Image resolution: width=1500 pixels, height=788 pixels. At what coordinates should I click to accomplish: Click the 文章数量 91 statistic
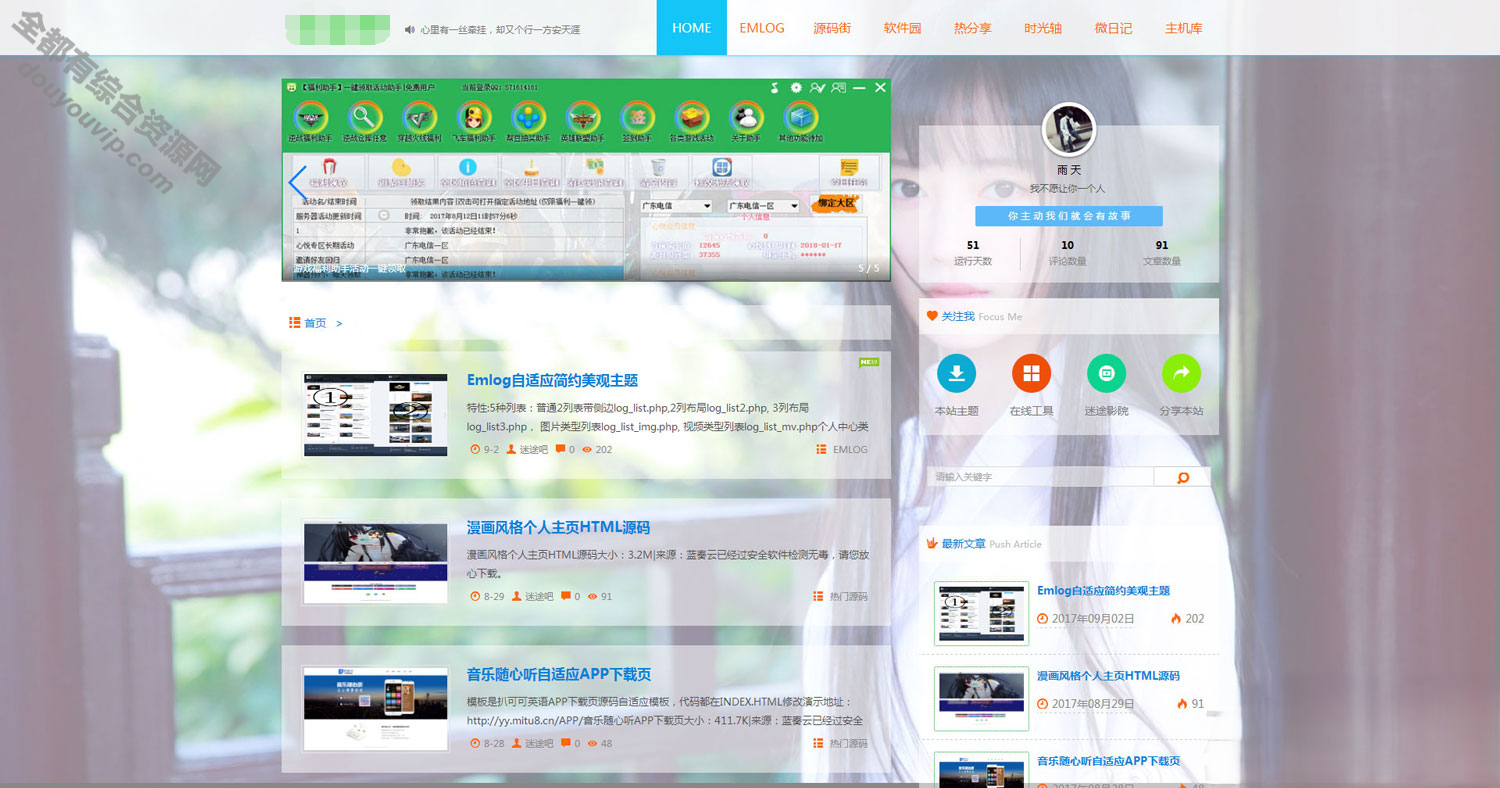pyautogui.click(x=1161, y=253)
